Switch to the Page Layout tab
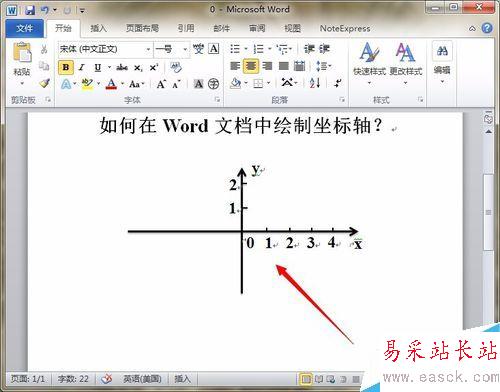The width and height of the screenshot is (500, 392). 142,28
